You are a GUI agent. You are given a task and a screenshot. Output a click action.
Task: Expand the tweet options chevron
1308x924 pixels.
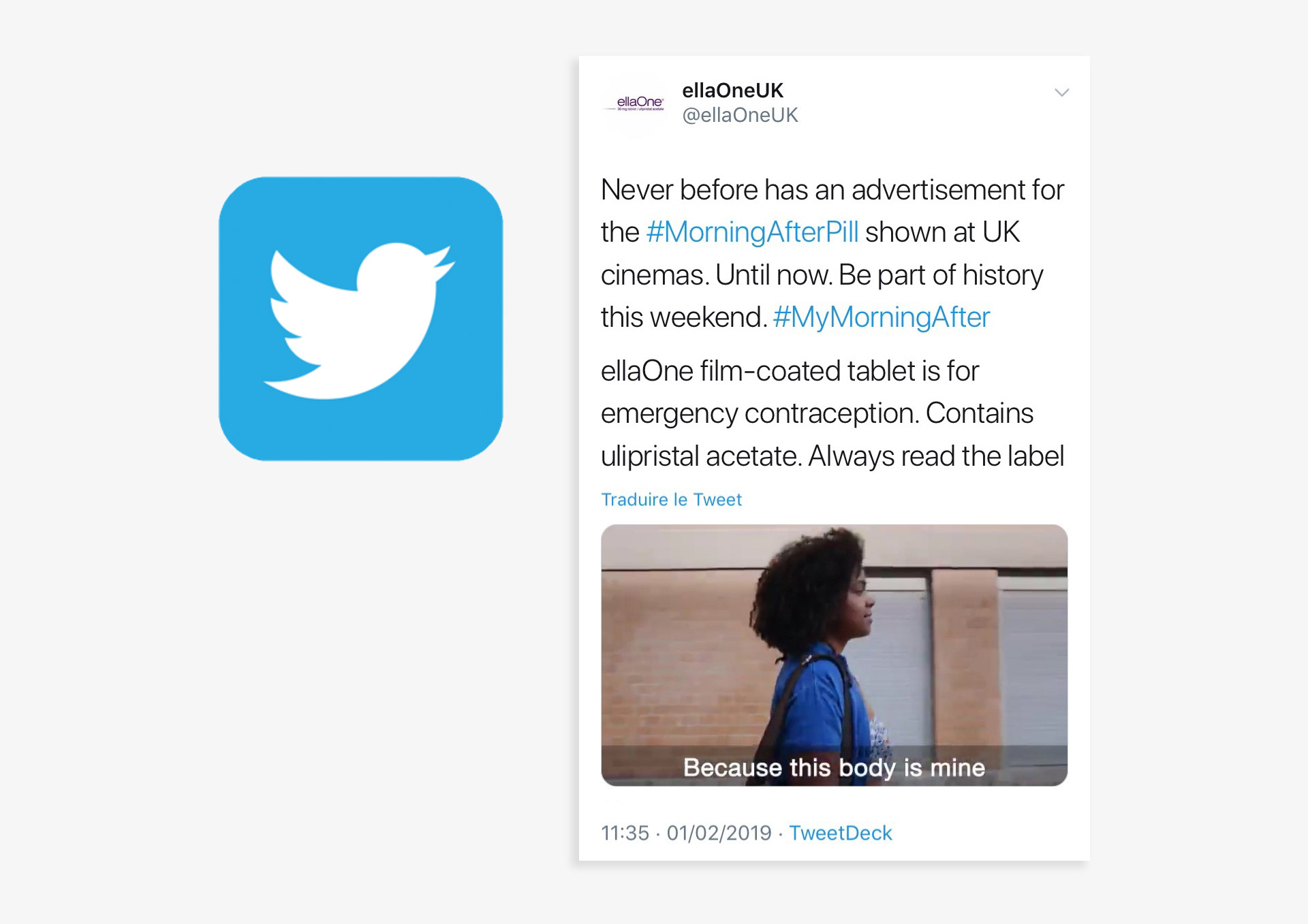pos(1061,93)
